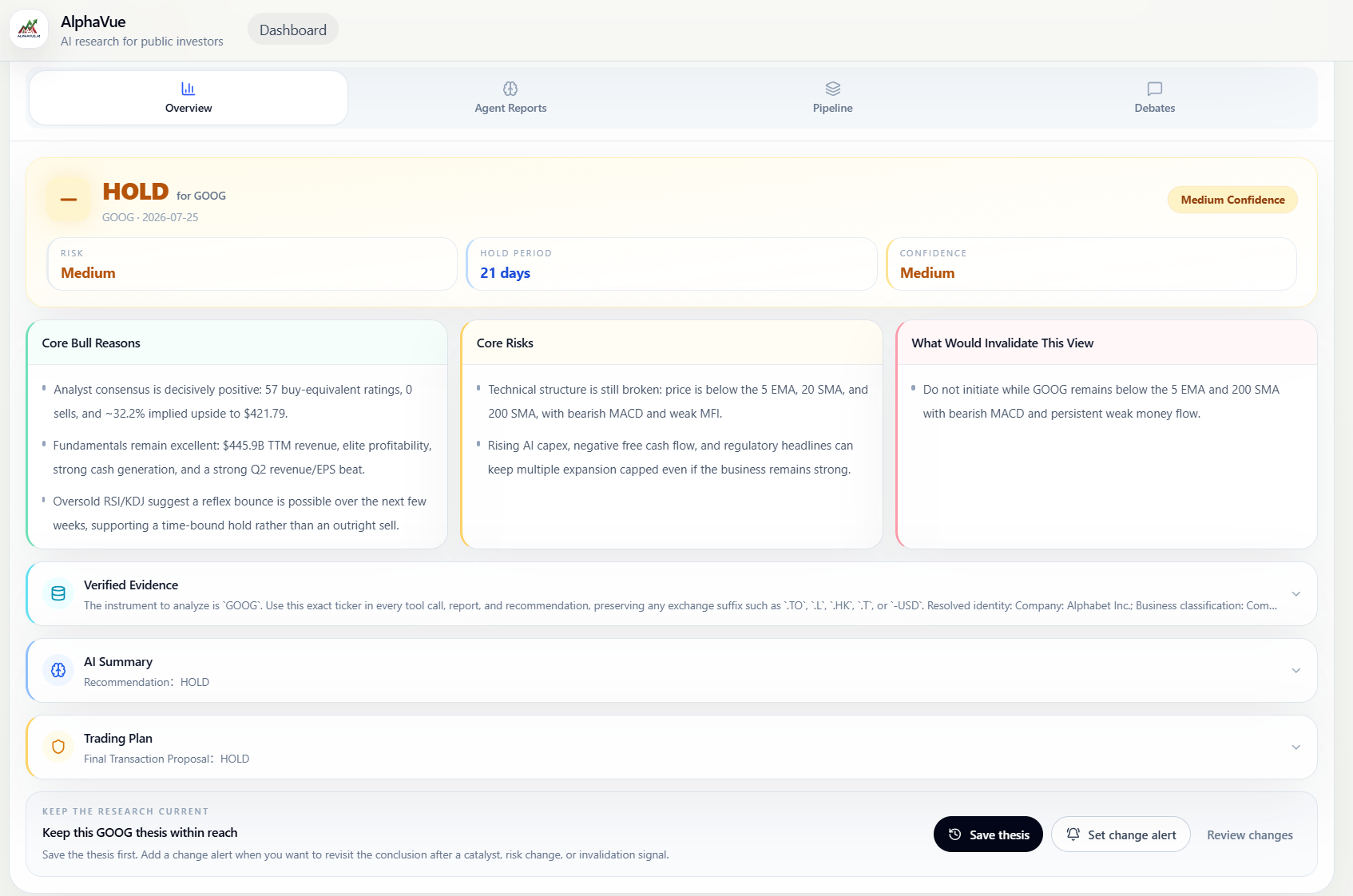
Task: Click the Medium Confidence badge
Action: [x=1232, y=200]
